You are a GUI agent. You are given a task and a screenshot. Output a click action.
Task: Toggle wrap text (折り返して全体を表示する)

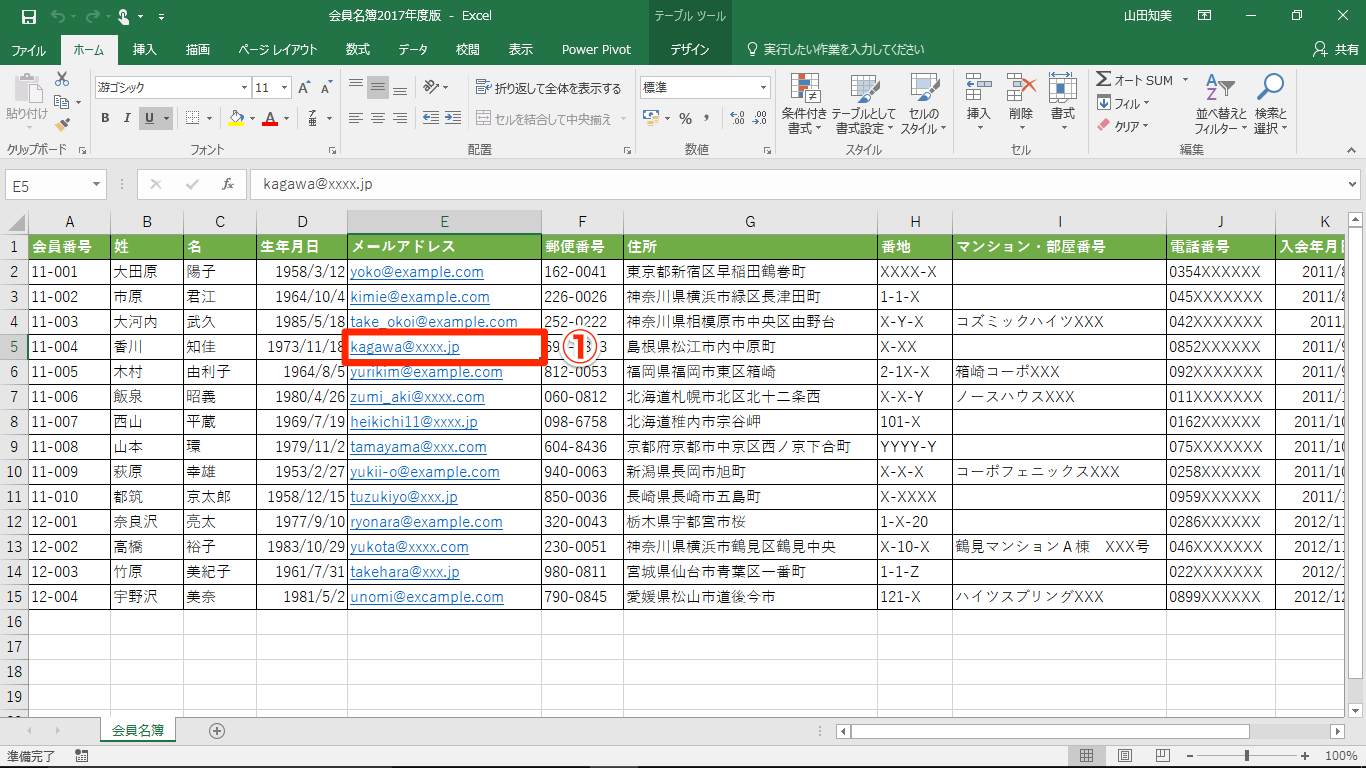[x=548, y=88]
